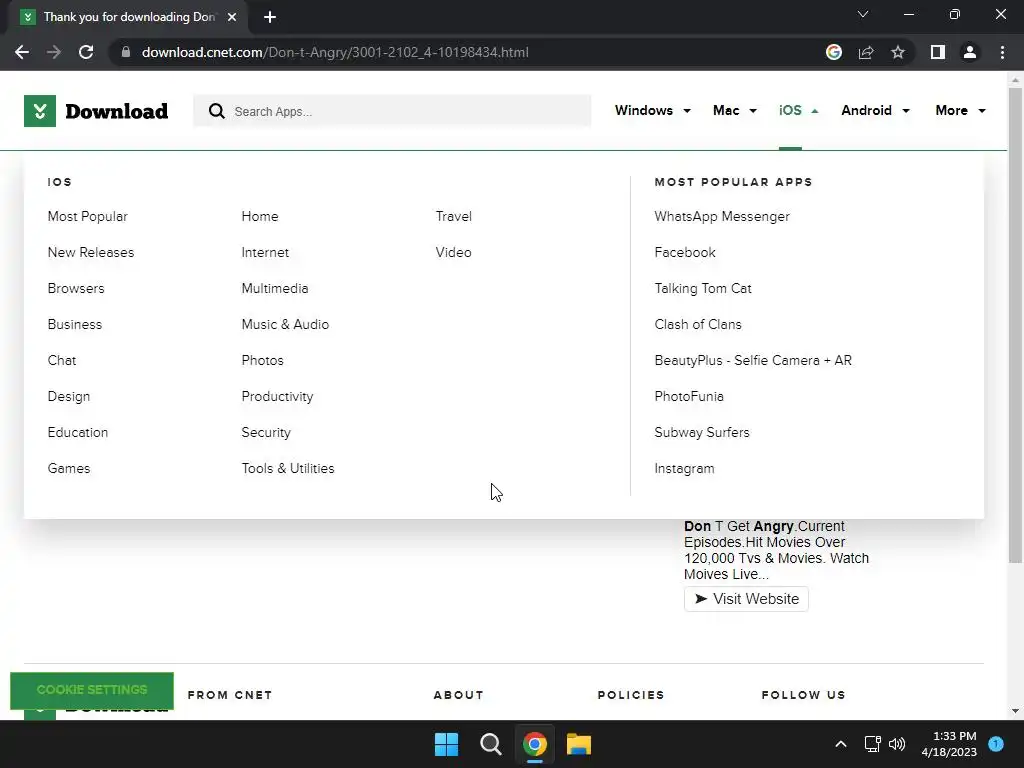Open Home category
Image resolution: width=1024 pixels, height=768 pixels.
[x=260, y=216]
